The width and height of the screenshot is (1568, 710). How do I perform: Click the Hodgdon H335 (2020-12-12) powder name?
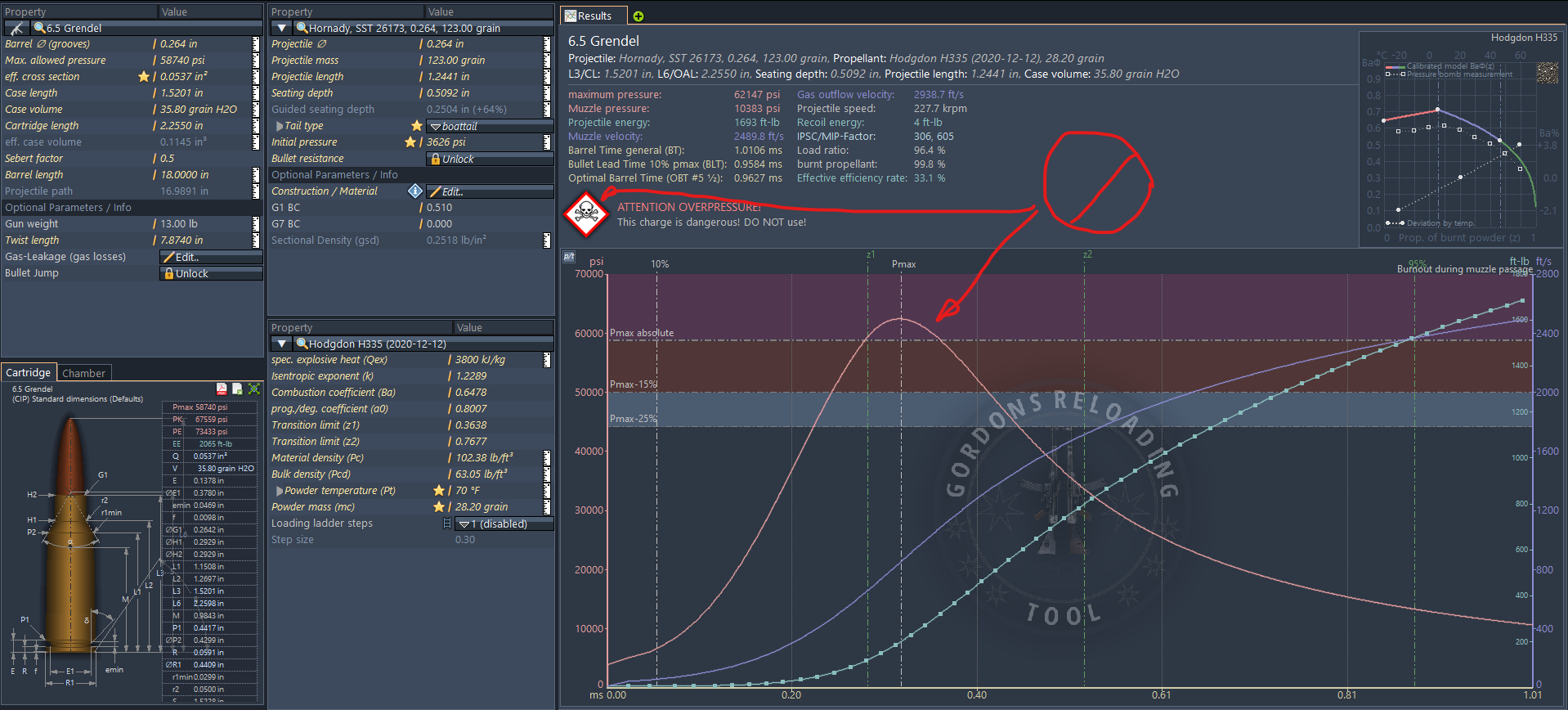point(378,344)
